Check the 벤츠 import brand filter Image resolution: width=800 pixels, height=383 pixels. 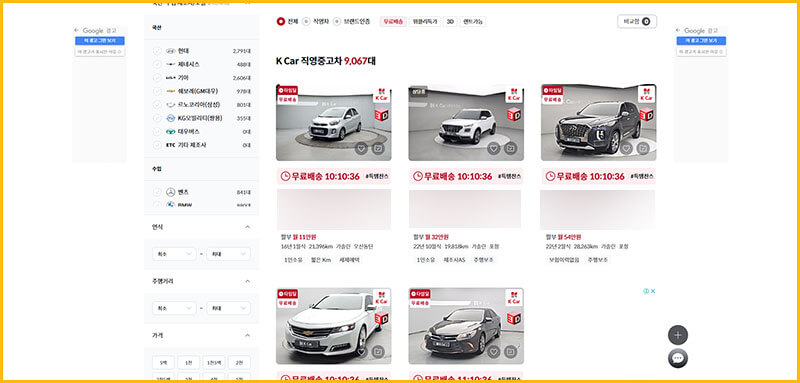[x=157, y=192]
